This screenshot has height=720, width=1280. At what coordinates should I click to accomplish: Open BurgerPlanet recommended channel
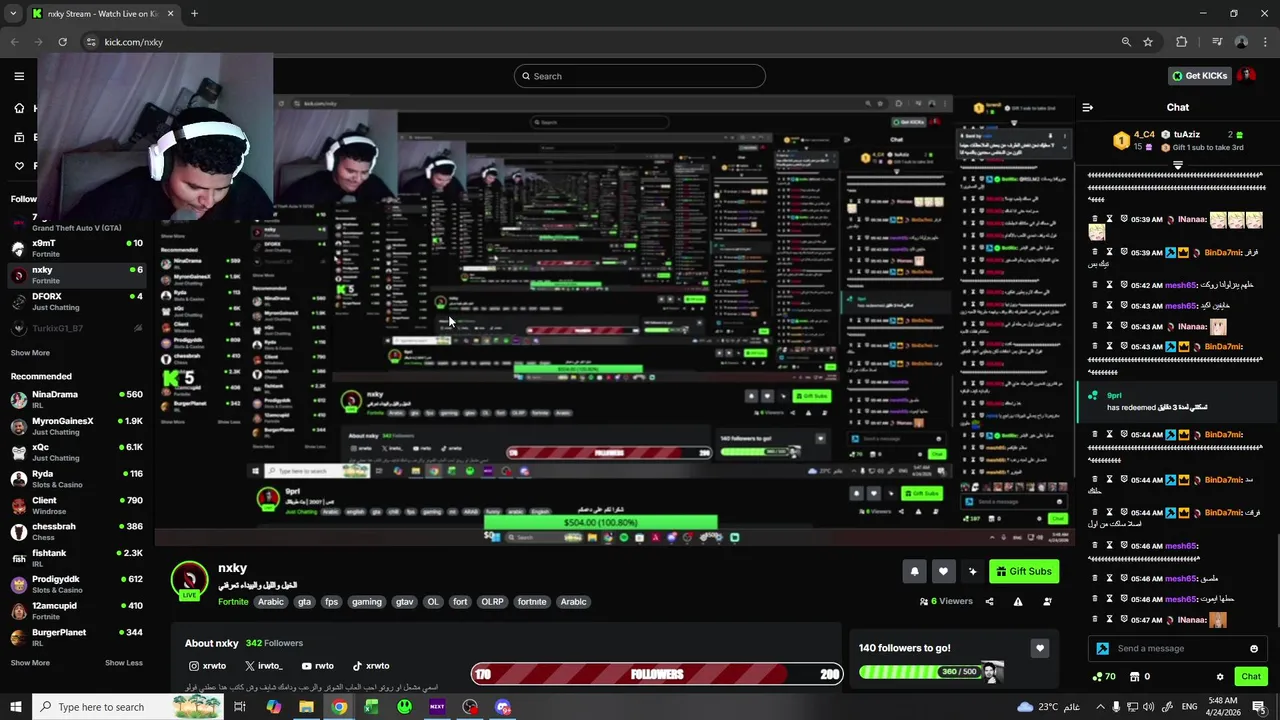coord(76,637)
